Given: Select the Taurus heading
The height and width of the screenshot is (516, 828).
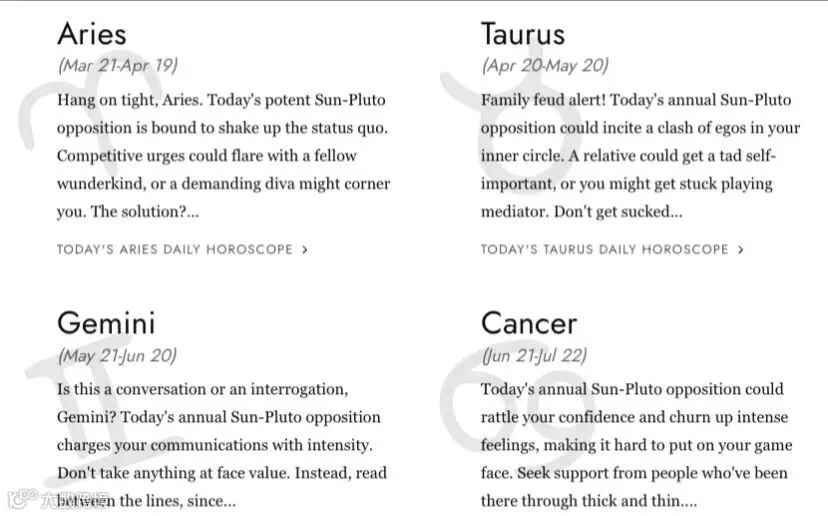Looking at the screenshot, I should (523, 34).
